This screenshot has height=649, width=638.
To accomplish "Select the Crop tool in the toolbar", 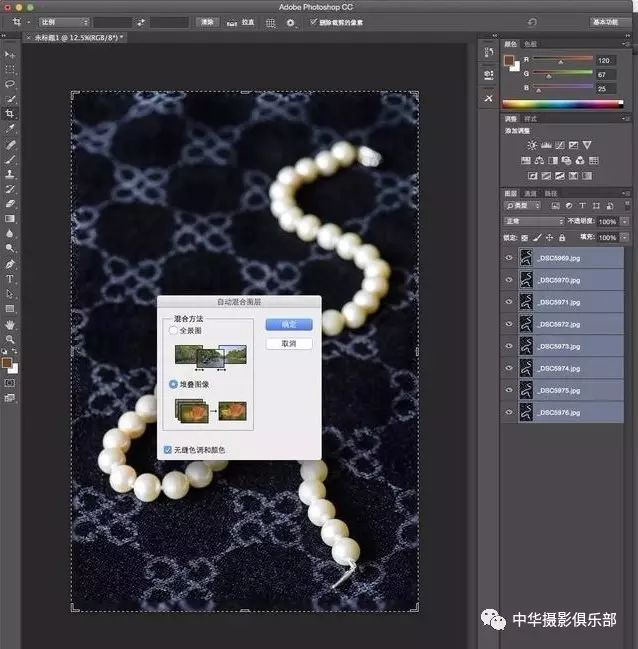I will coord(10,114).
